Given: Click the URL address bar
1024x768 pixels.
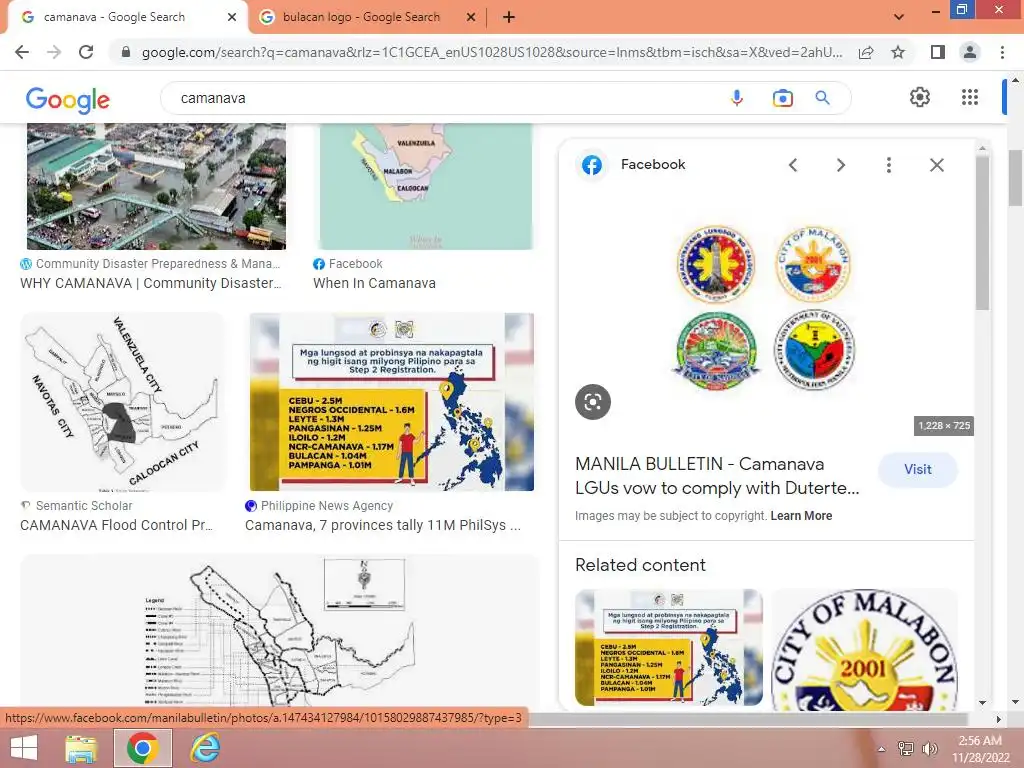Looking at the screenshot, I should 491,52.
